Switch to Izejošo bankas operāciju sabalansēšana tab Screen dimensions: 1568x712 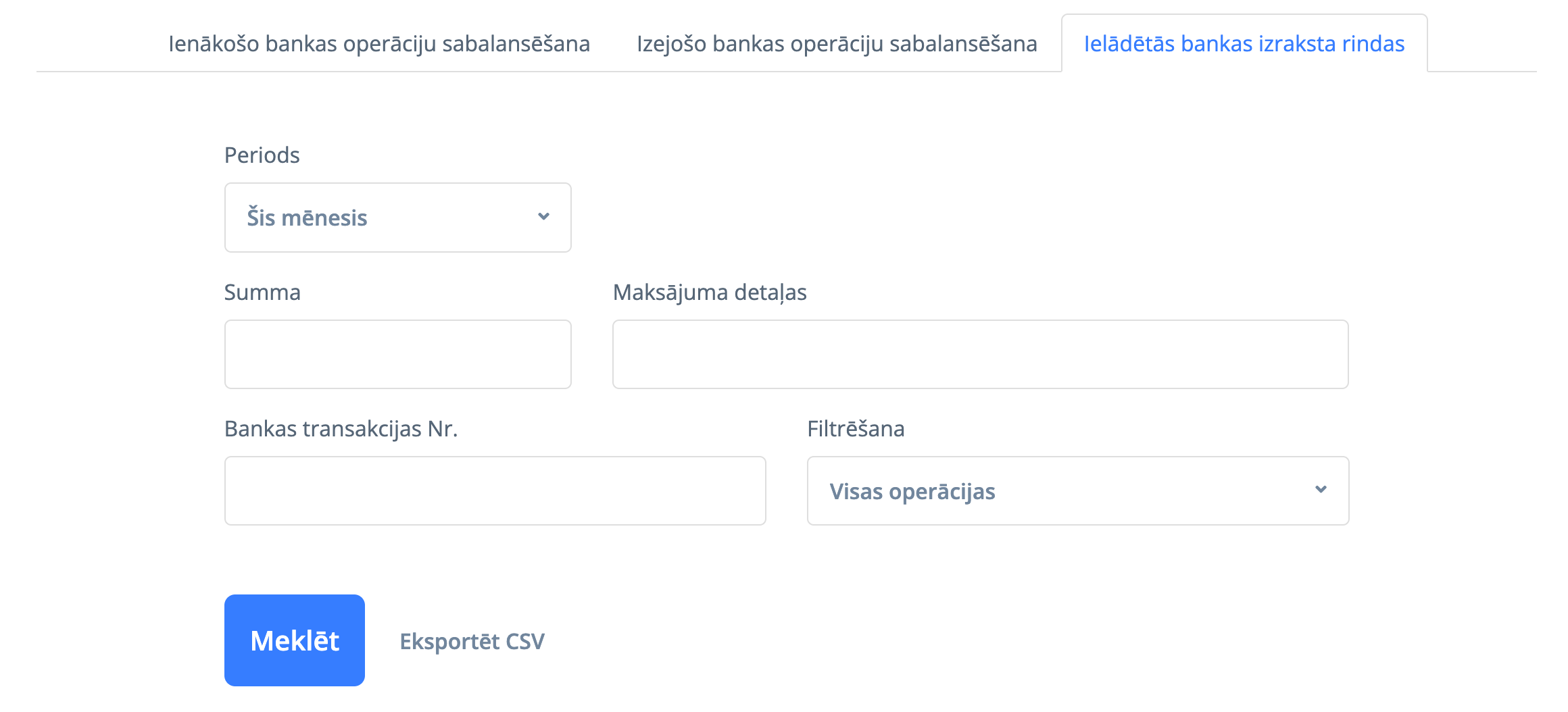click(x=837, y=44)
